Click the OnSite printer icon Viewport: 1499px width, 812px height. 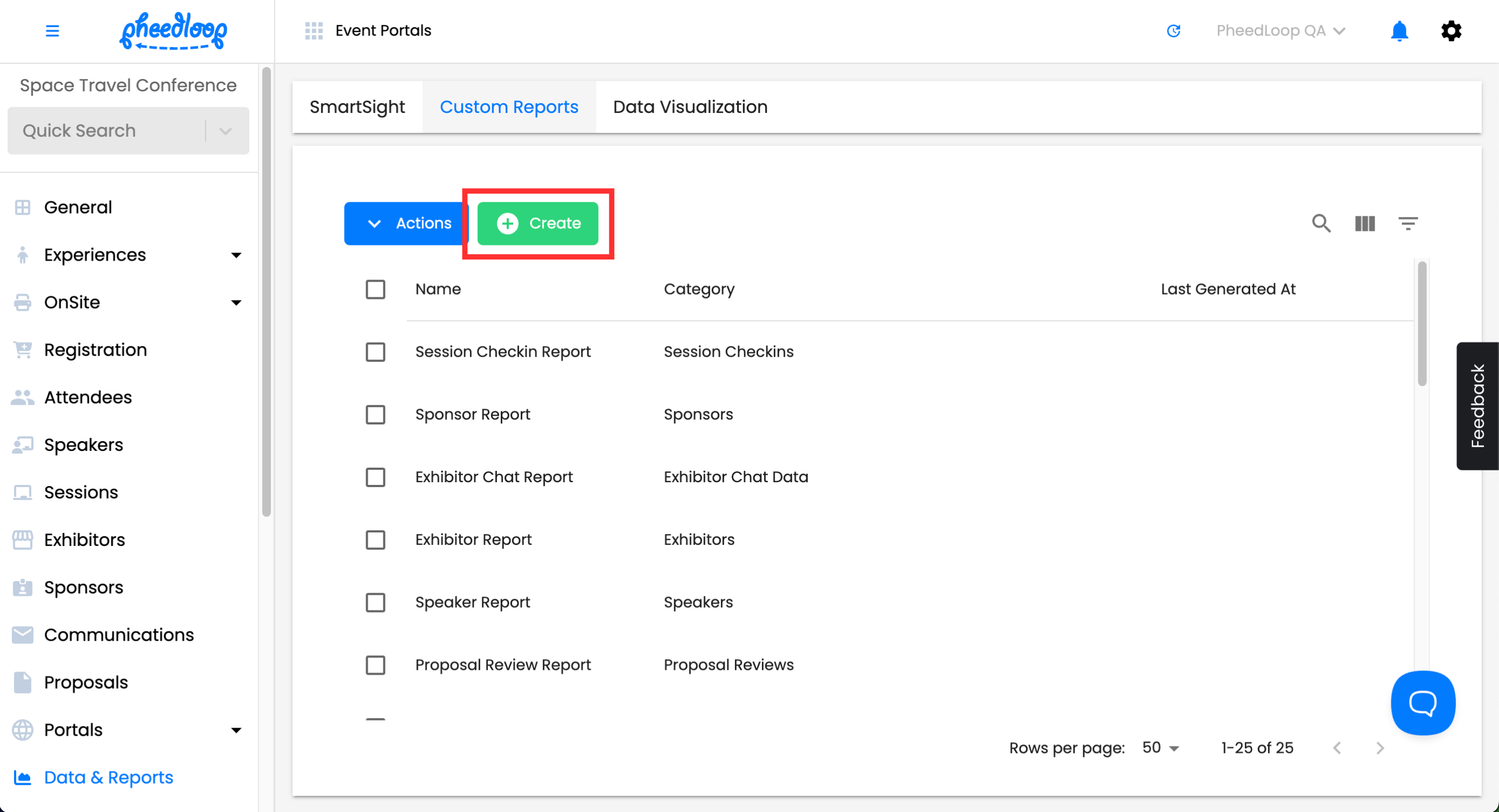[x=22, y=303]
